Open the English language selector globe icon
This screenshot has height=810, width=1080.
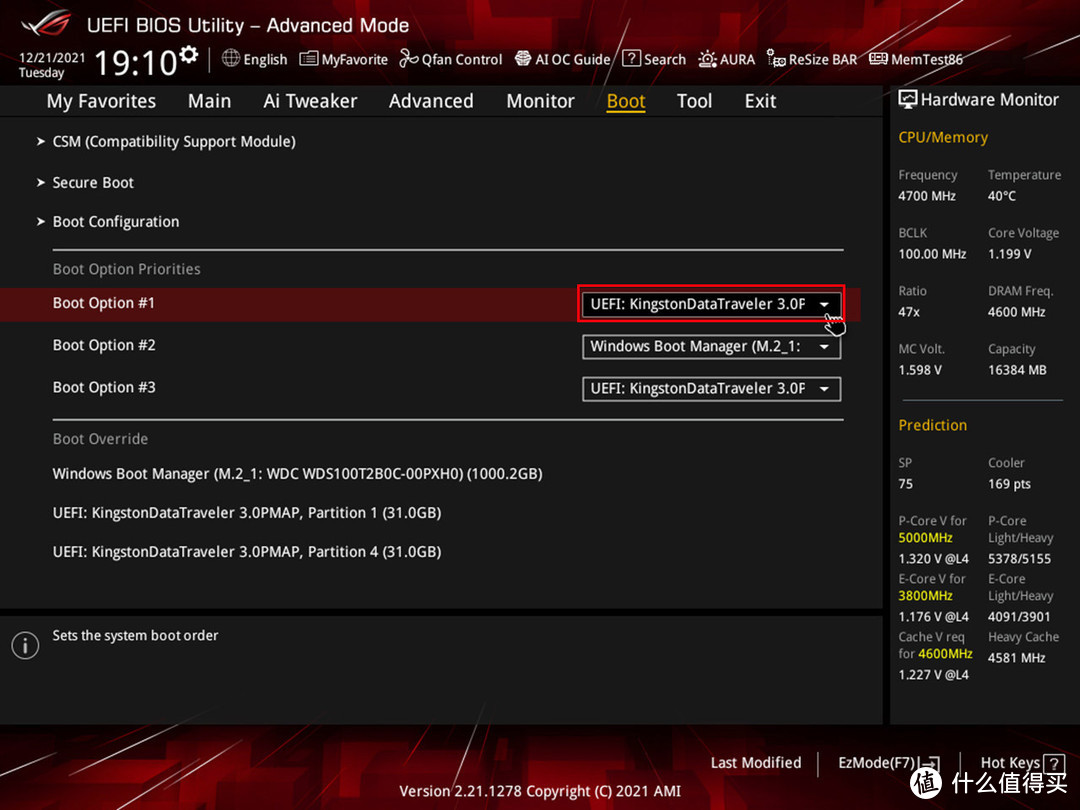231,59
